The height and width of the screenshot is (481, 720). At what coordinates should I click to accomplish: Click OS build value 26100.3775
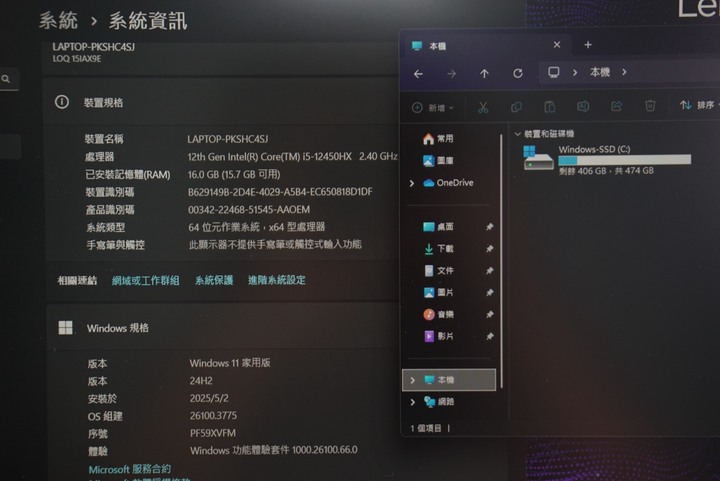click(214, 415)
